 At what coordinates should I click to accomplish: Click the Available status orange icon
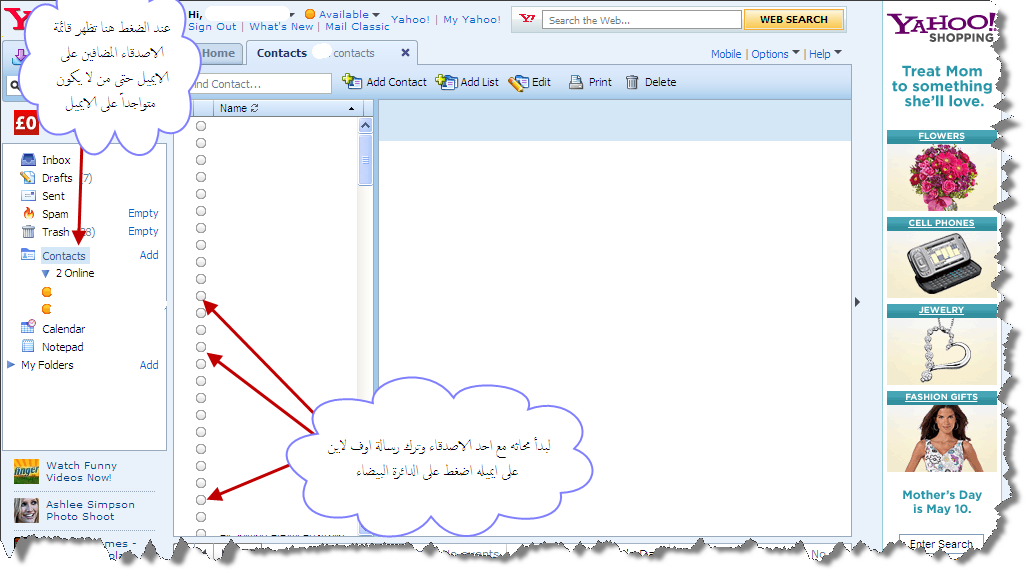[310, 14]
